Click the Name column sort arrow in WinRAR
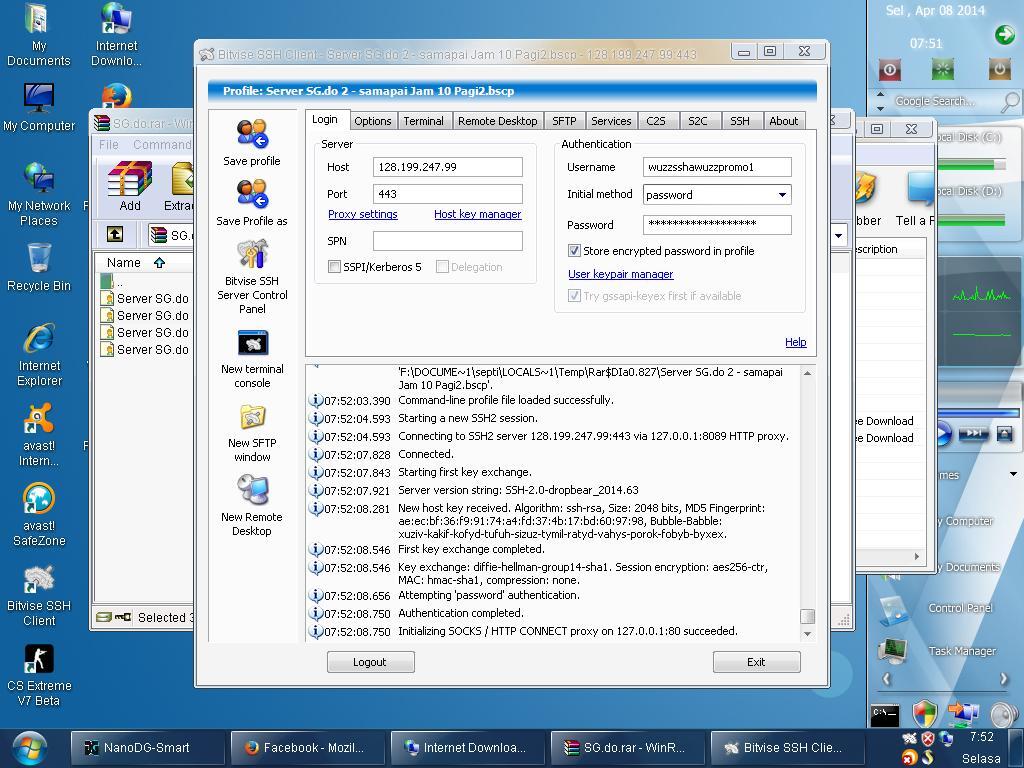1024x768 pixels. (159, 263)
